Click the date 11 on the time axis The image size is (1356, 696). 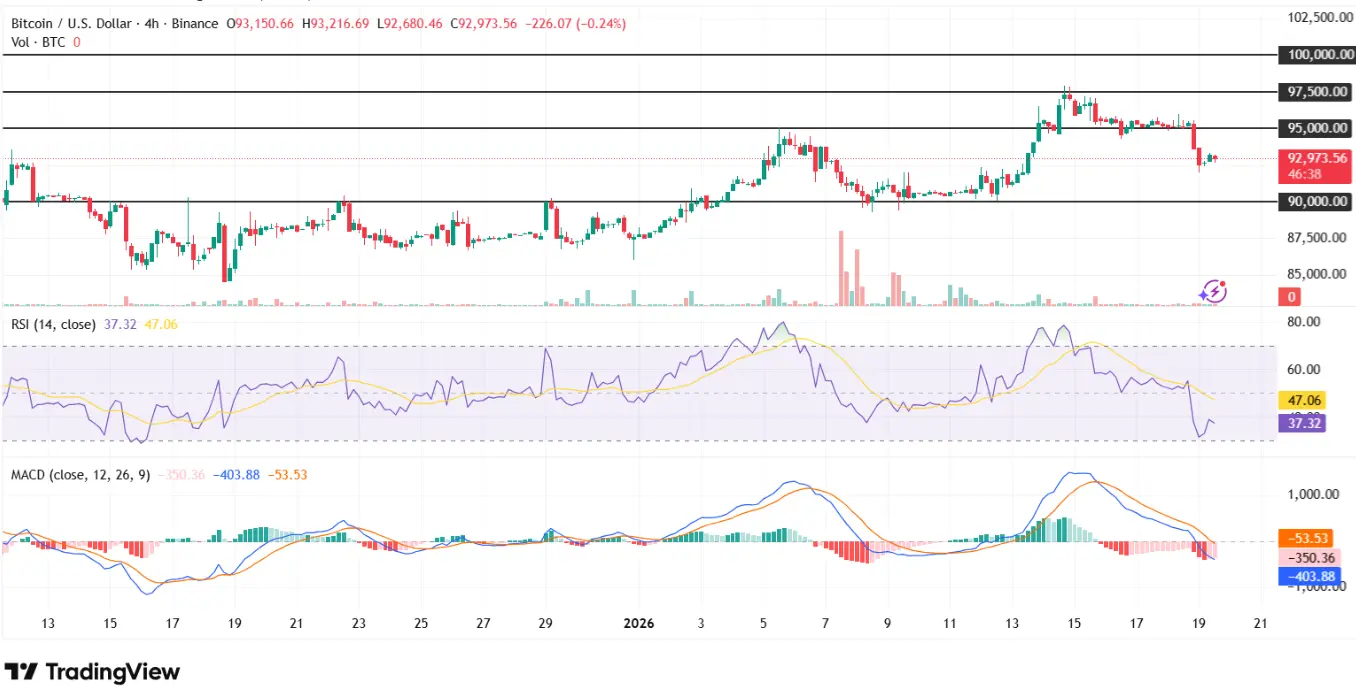[950, 624]
